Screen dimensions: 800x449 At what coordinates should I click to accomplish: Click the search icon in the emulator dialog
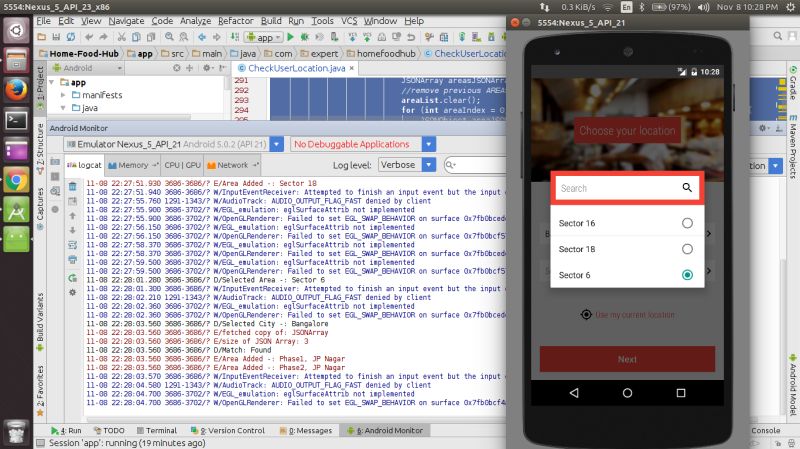687,188
